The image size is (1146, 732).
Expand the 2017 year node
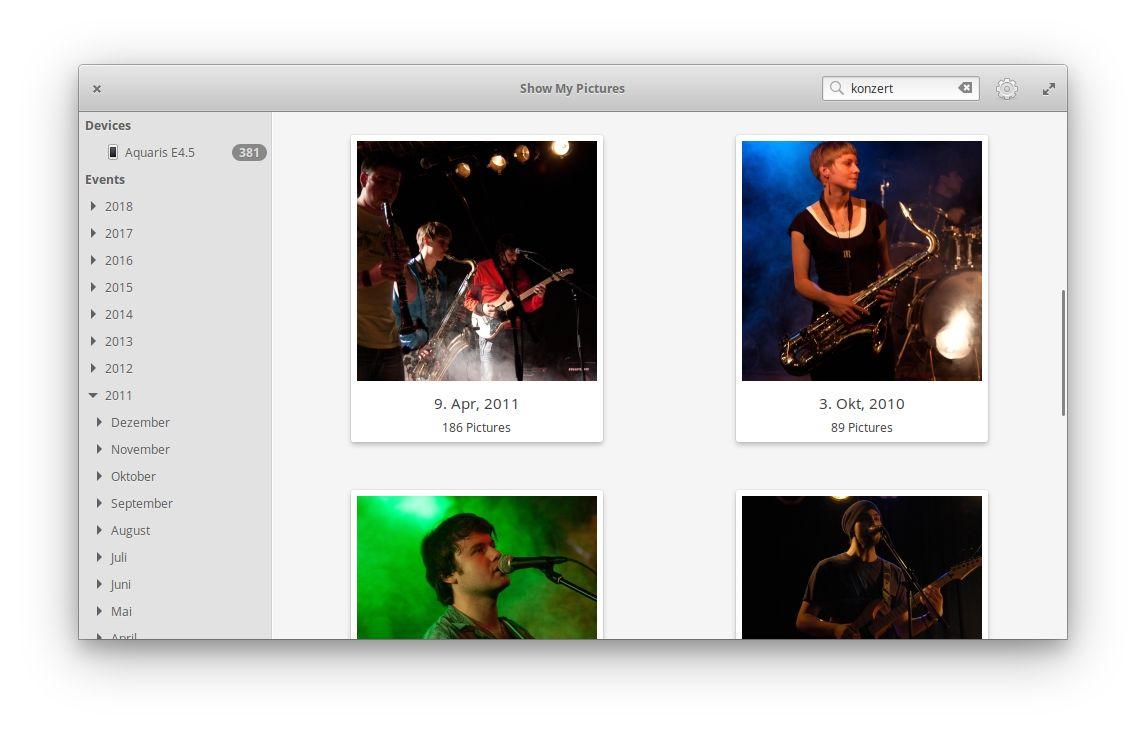click(93, 233)
